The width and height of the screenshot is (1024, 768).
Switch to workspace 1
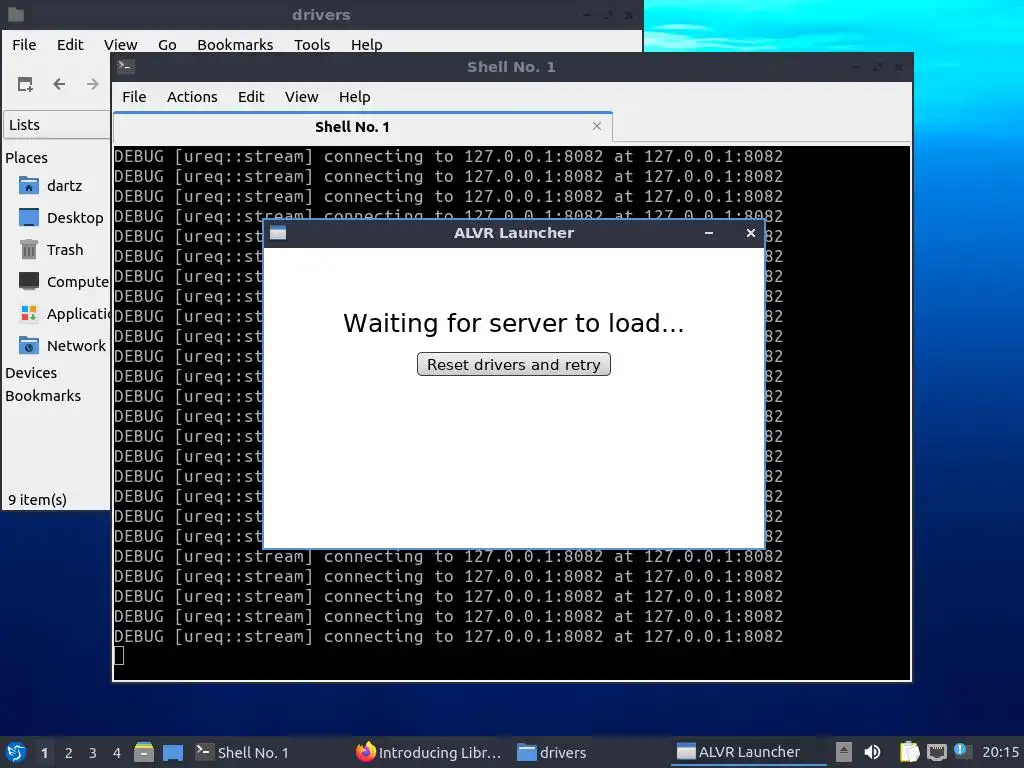(x=44, y=753)
